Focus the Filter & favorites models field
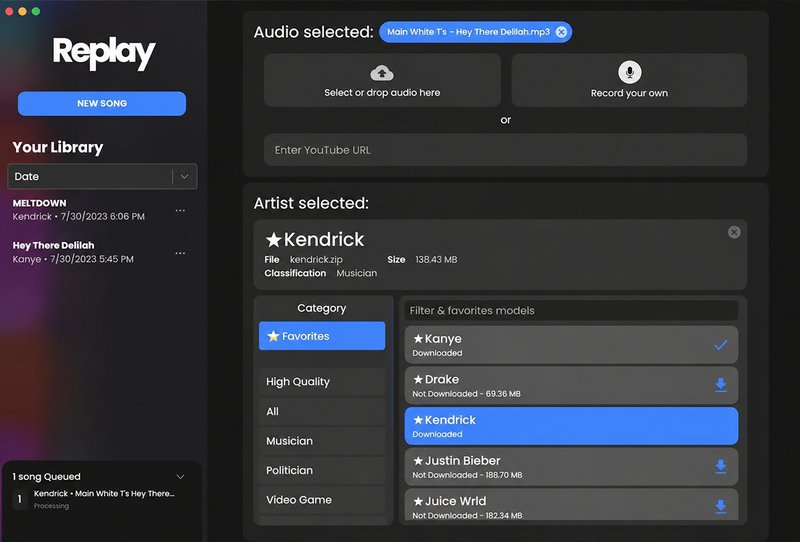800x542 pixels. click(x=571, y=310)
